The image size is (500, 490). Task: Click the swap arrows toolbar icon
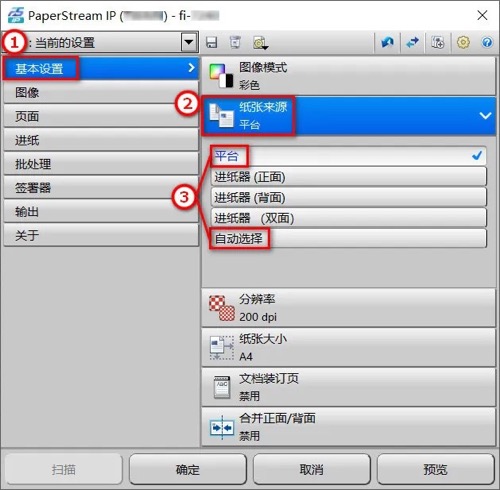pos(412,42)
